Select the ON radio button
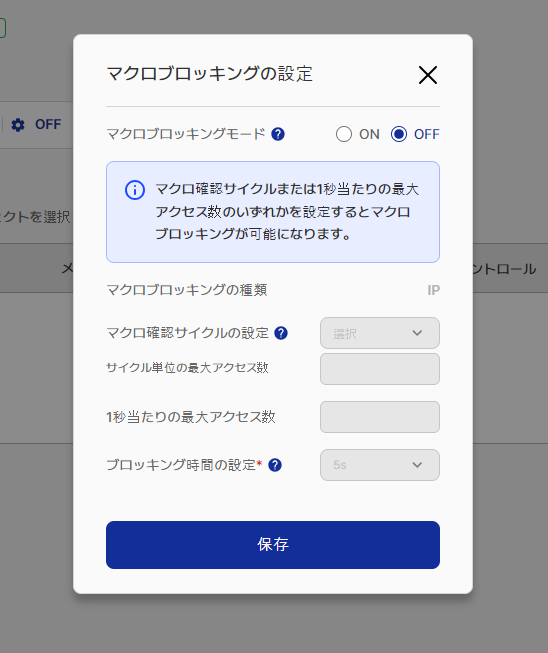The width and height of the screenshot is (548, 653). click(344, 134)
